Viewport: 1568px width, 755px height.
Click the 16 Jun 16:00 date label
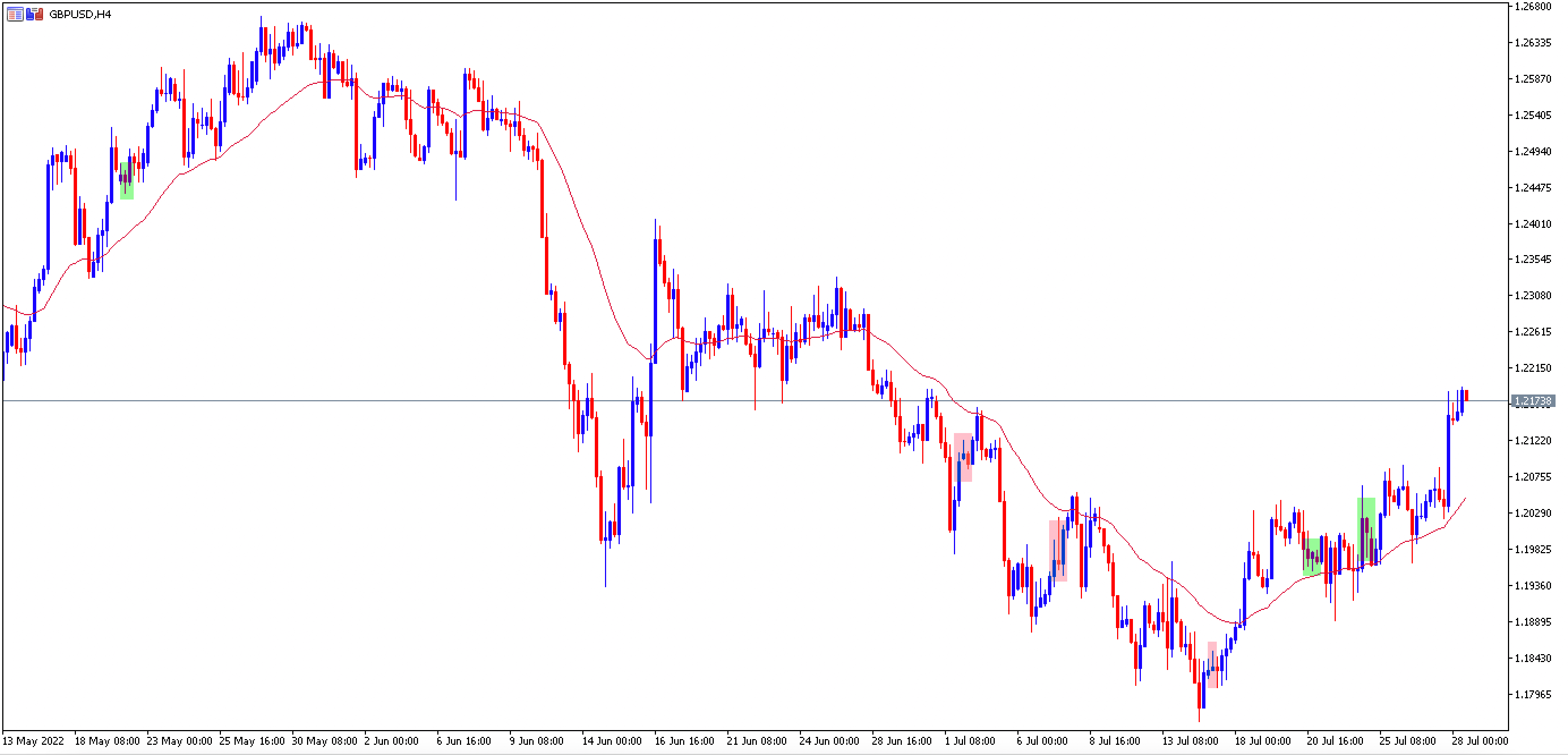pos(684,741)
